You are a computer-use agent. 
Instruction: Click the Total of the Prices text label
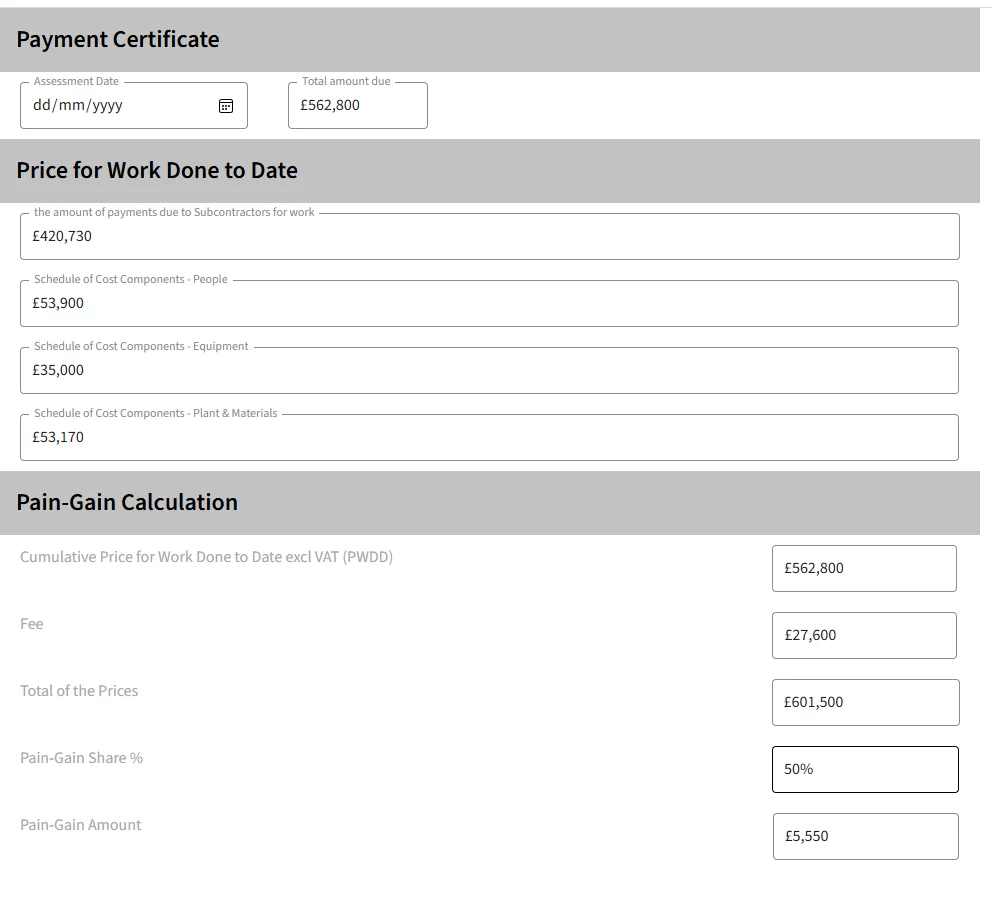tap(79, 691)
